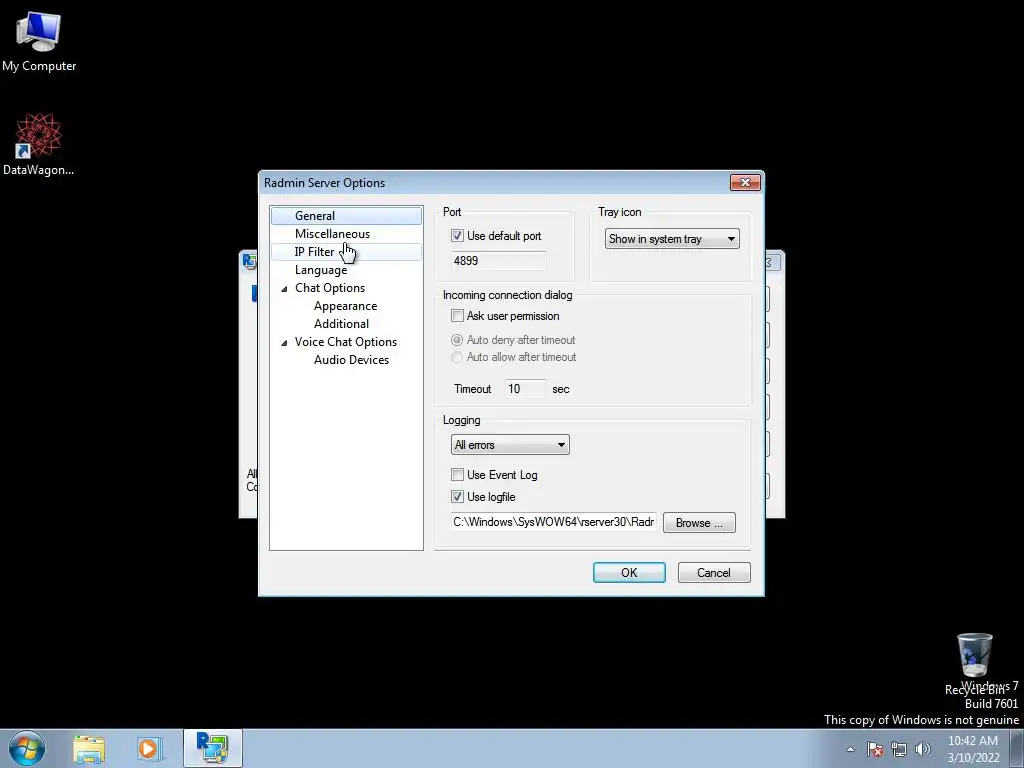Screen dimensions: 1024x768
Task: Select Auto deny after timeout radio
Action: pyautogui.click(x=457, y=340)
